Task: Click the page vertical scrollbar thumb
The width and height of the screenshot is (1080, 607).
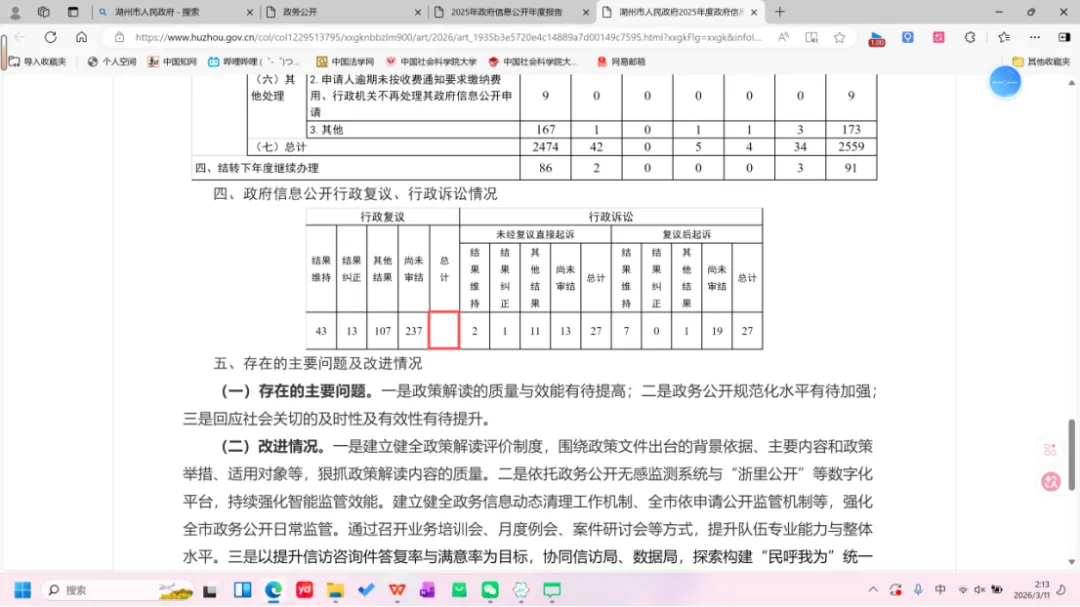Action: [1071, 455]
